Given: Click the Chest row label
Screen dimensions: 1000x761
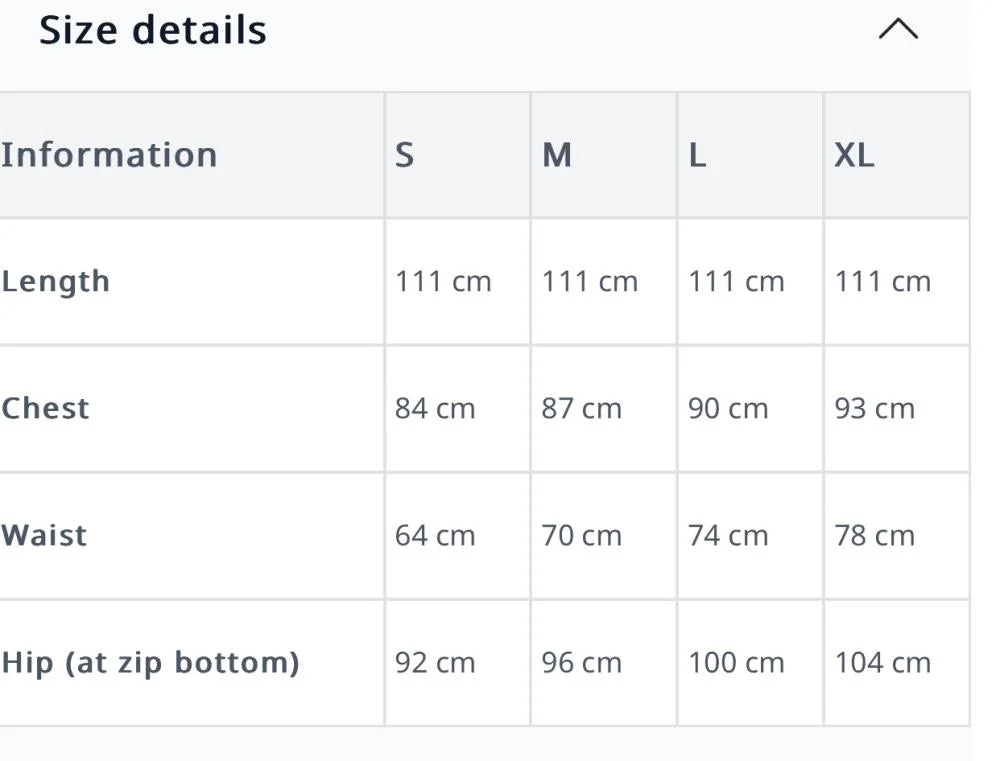Looking at the screenshot, I should (x=46, y=408).
